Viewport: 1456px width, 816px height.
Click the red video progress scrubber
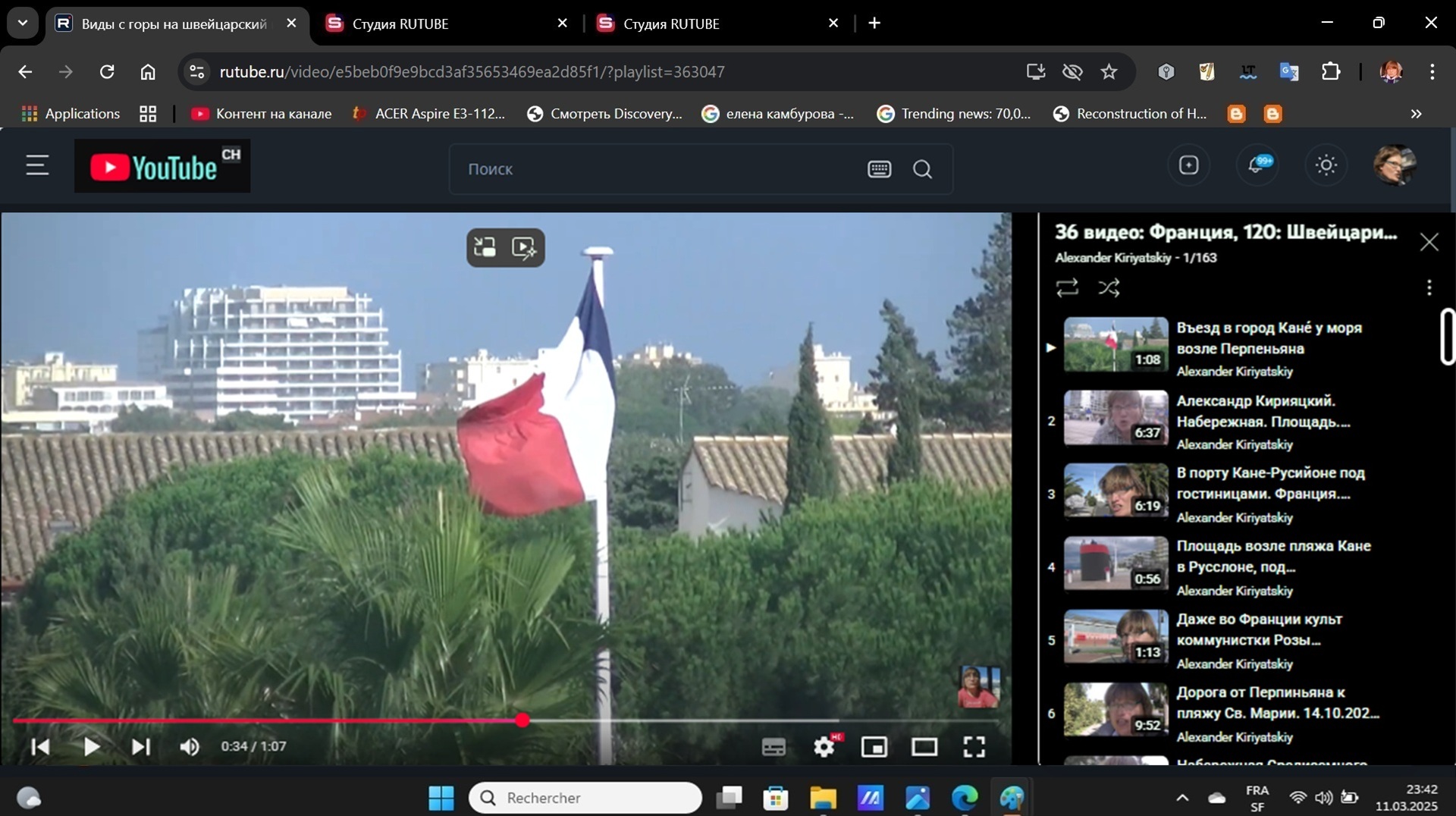[522, 720]
